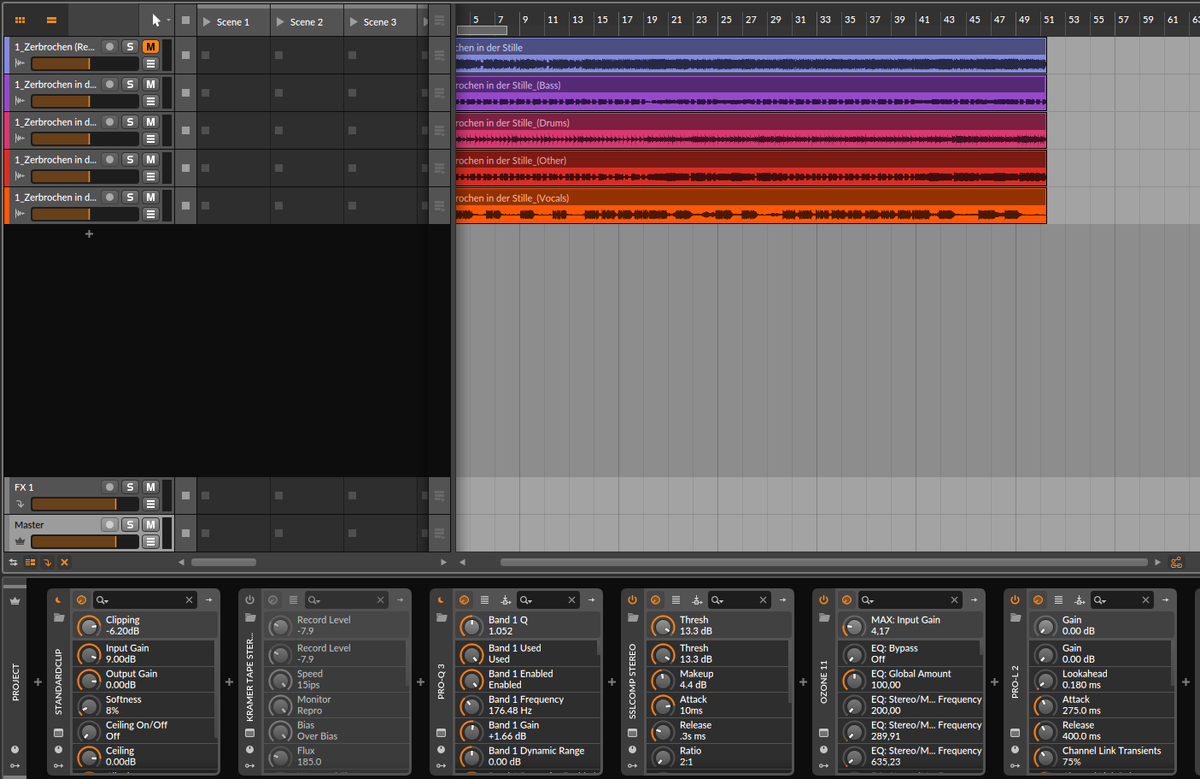Image resolution: width=1200 pixels, height=779 pixels.
Task: Open SSLCOMP STEREO modulators icon
Action: (696, 600)
